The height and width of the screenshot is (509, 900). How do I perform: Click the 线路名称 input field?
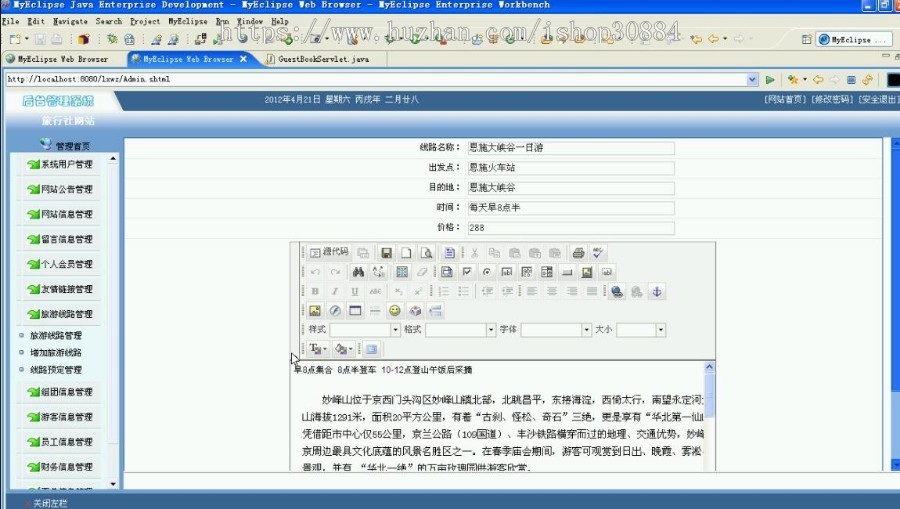pos(571,147)
